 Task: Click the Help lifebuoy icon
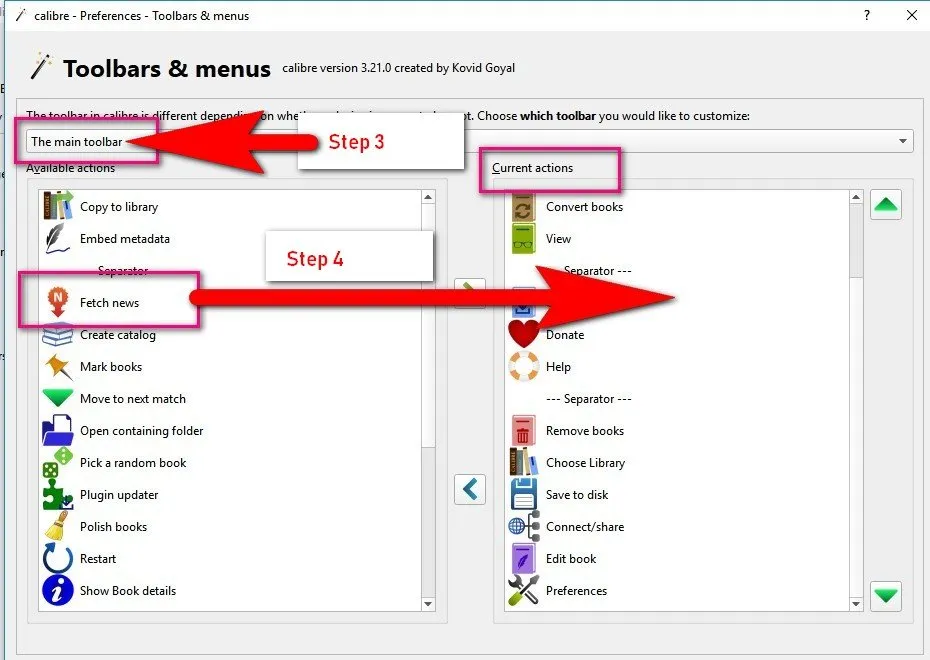coord(524,366)
